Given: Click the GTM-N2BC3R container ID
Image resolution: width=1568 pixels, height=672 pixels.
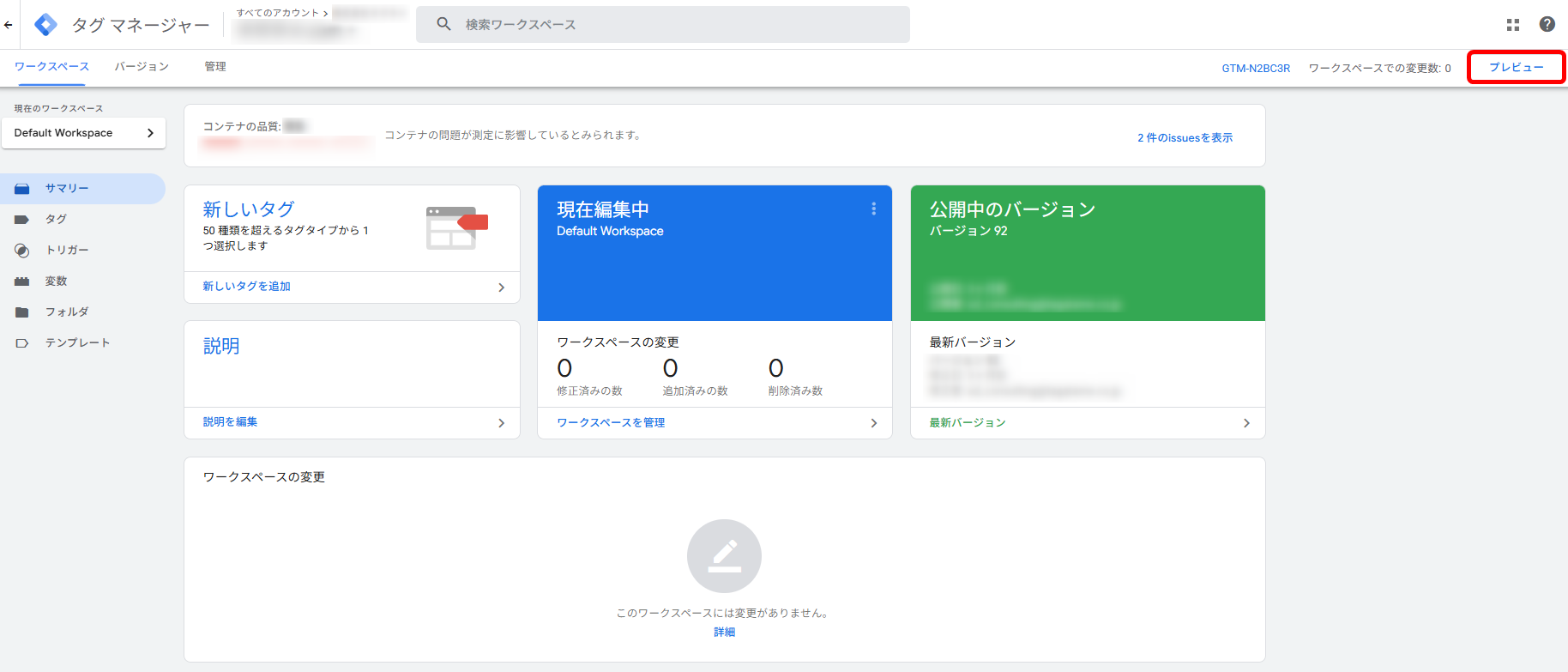Looking at the screenshot, I should 1256,69.
